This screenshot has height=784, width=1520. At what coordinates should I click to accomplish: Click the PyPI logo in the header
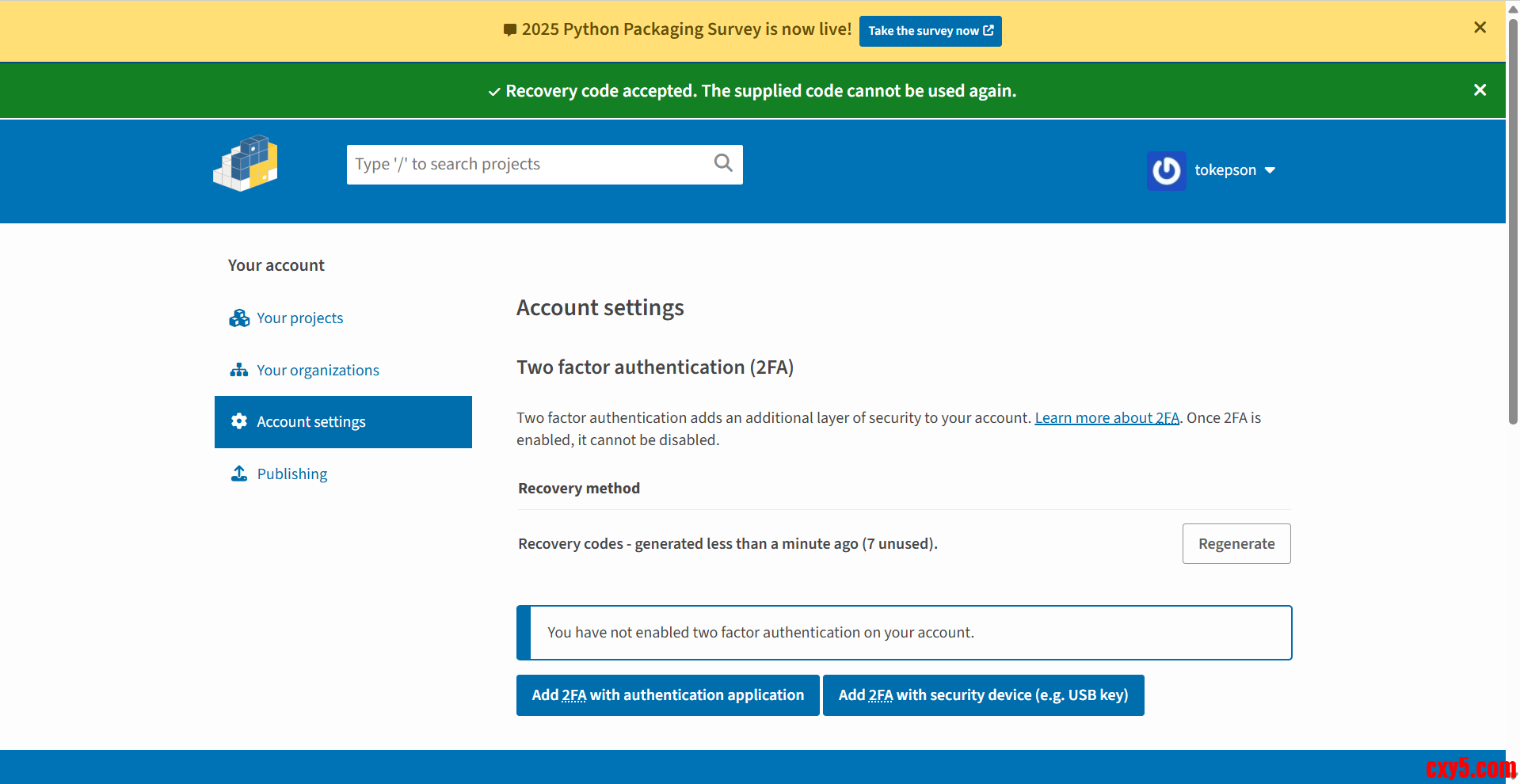246,164
